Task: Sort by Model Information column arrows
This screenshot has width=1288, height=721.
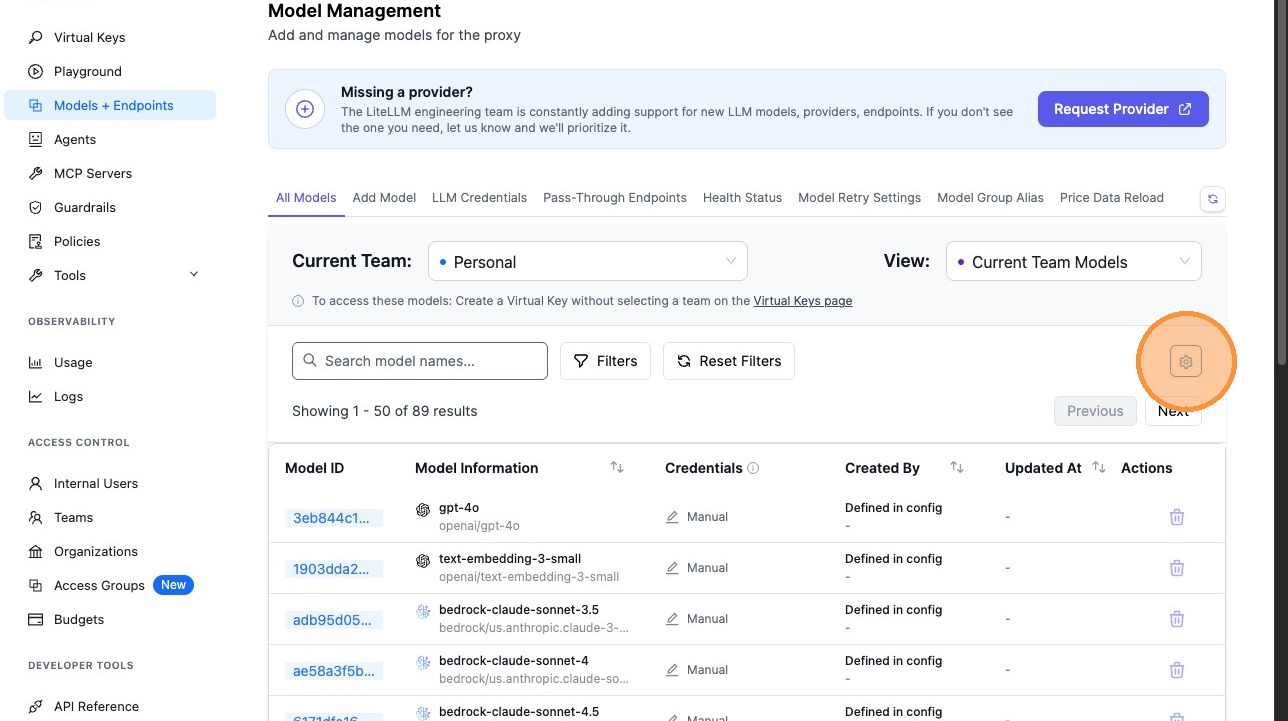Action: click(617, 468)
